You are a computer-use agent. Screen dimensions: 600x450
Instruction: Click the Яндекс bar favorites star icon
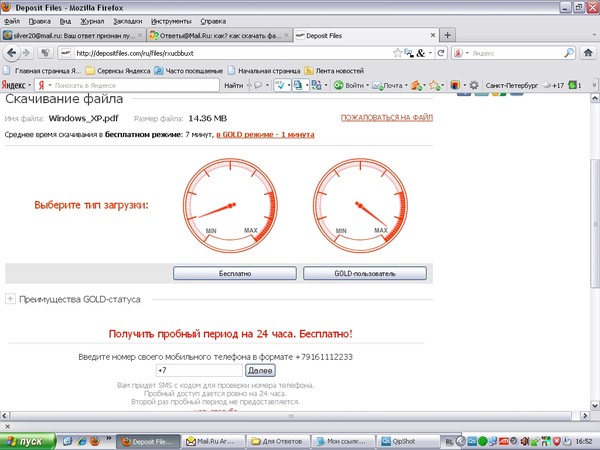[434, 85]
